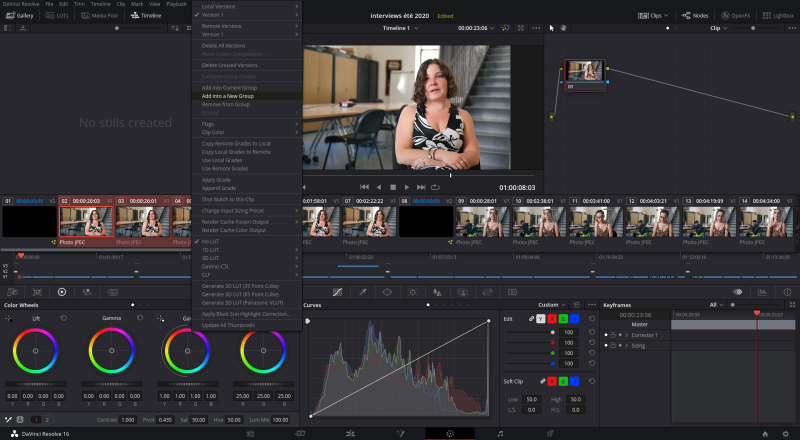Open the OpenFX panel
Image resolution: width=800 pixels, height=440 pixels.
tap(736, 16)
